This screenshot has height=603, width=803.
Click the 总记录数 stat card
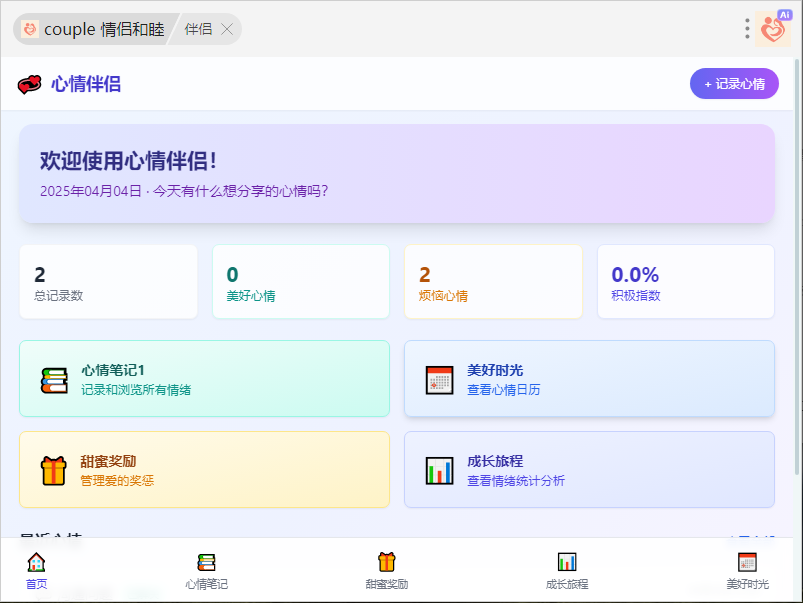tap(108, 282)
